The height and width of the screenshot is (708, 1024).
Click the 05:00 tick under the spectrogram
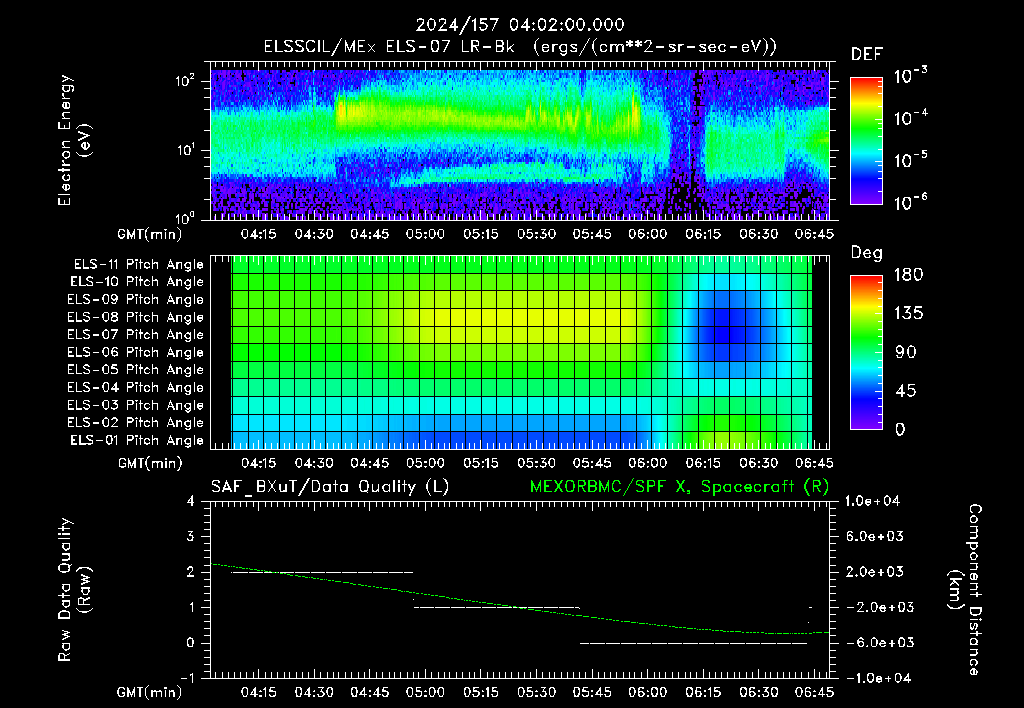425,234
